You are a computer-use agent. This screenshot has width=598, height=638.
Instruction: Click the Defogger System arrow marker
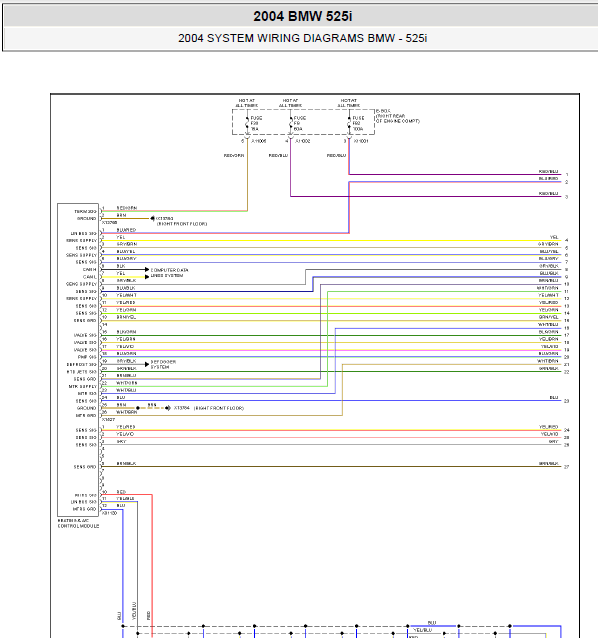click(147, 364)
